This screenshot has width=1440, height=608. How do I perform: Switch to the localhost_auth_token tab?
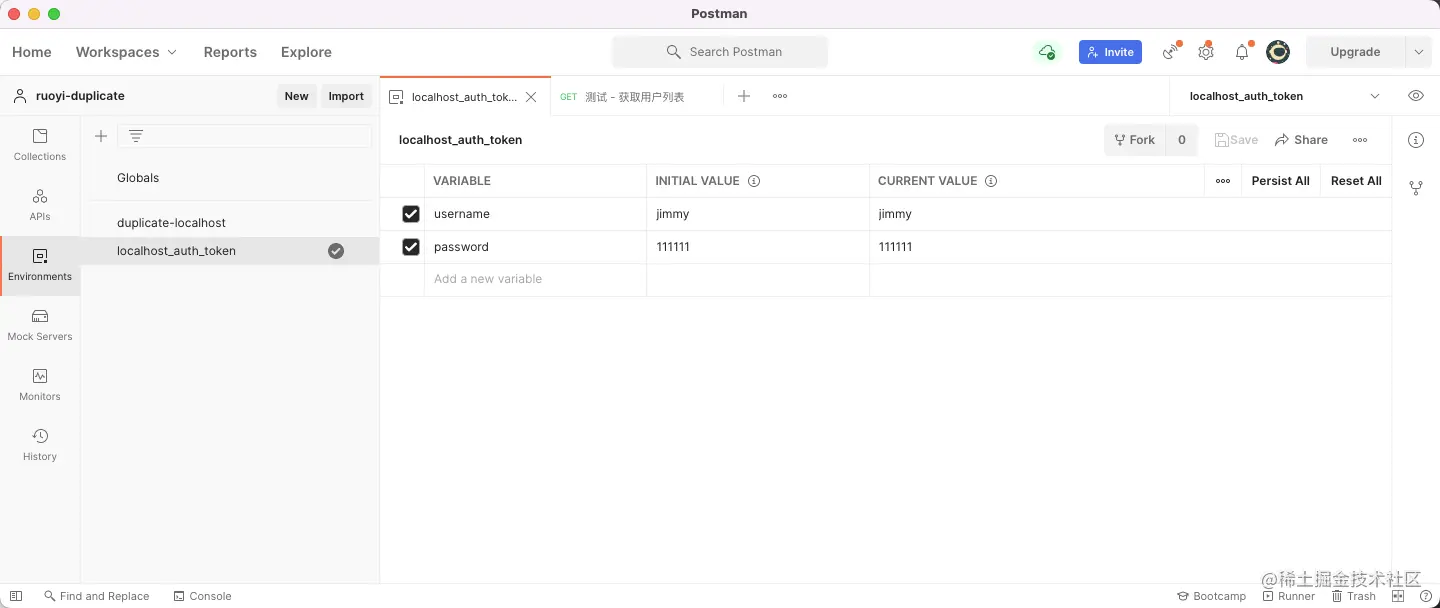pyautogui.click(x=465, y=97)
